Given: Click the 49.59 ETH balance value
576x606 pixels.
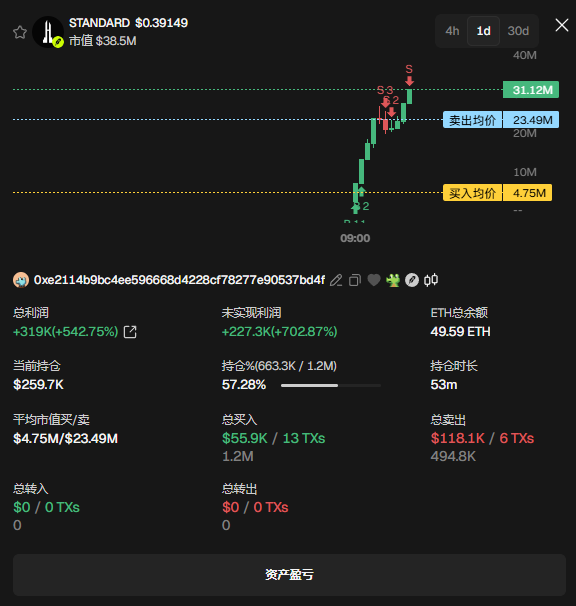Looking at the screenshot, I should point(460,332).
